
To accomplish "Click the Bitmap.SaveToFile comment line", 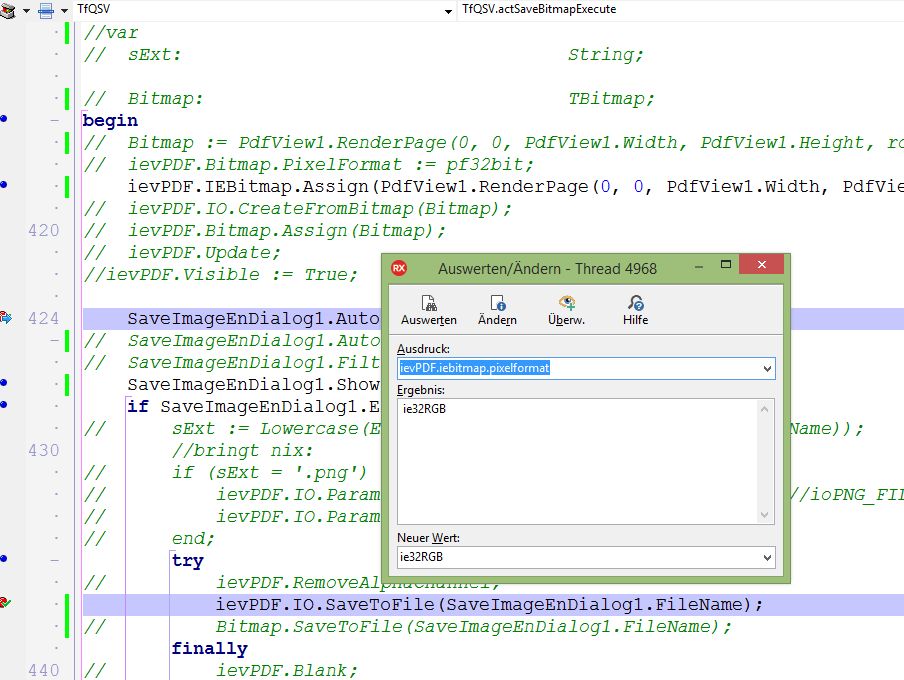I will click(408, 626).
